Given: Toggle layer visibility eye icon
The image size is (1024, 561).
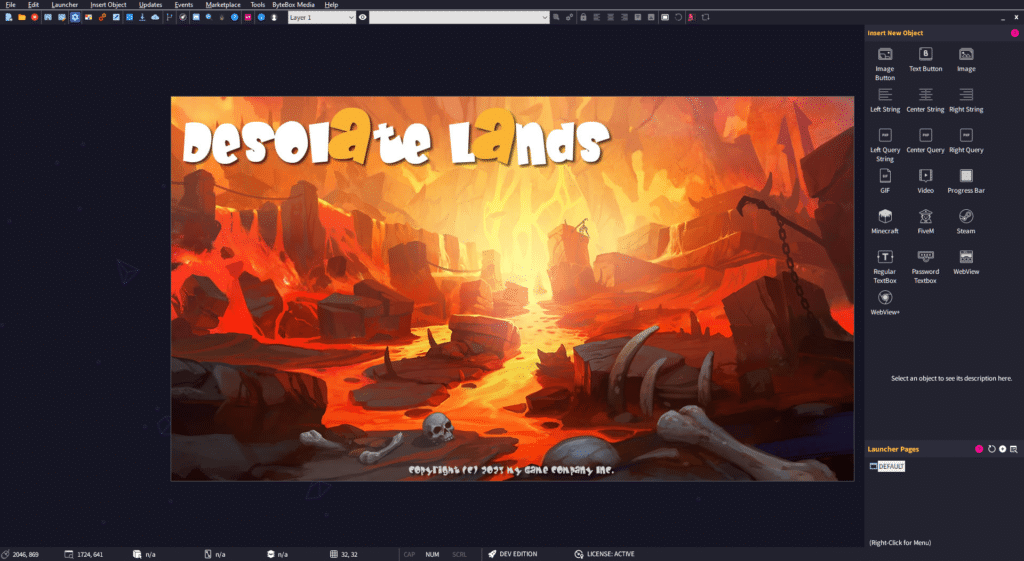Looking at the screenshot, I should click(x=362, y=18).
